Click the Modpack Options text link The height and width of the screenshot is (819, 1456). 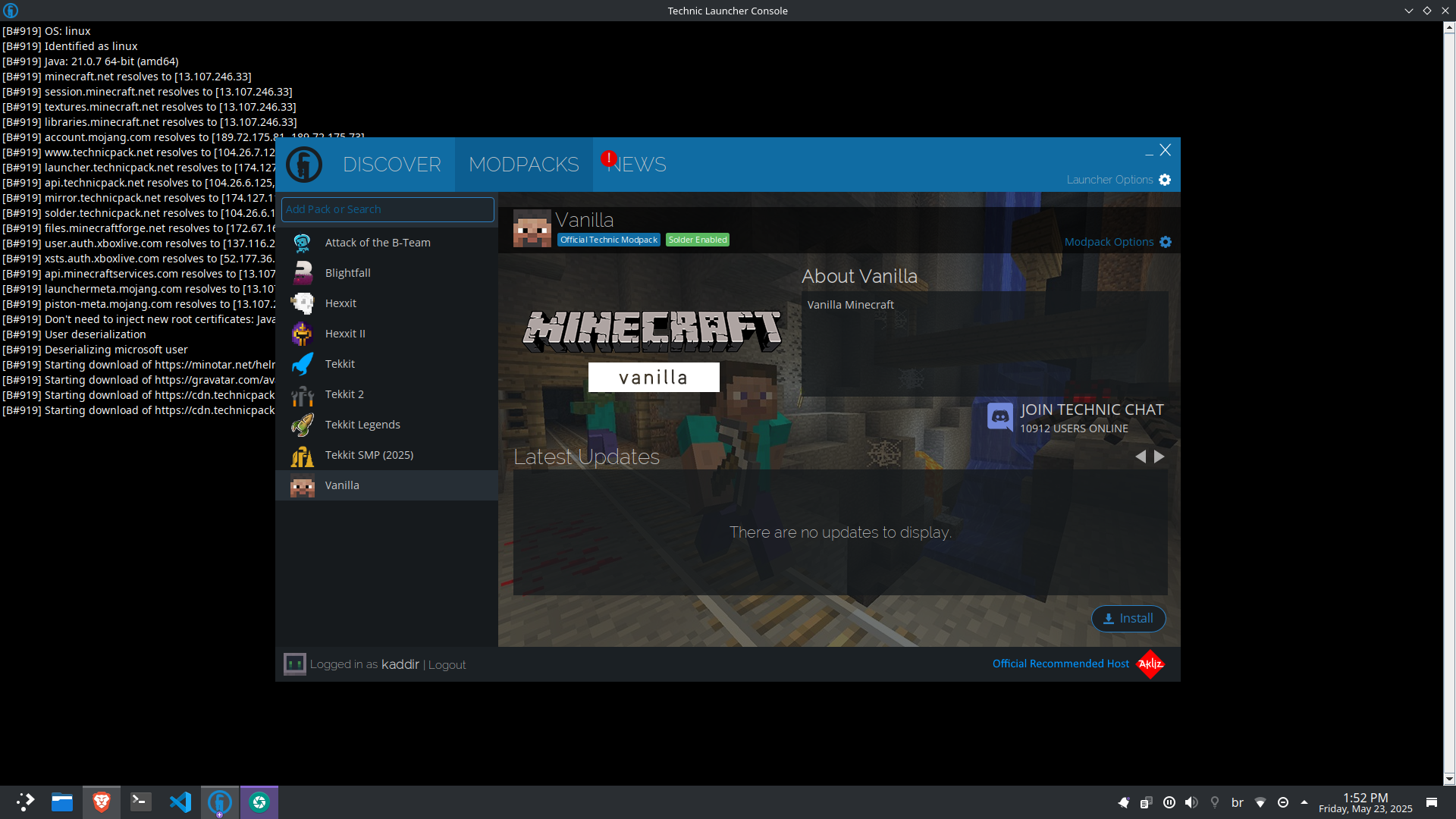tap(1109, 242)
